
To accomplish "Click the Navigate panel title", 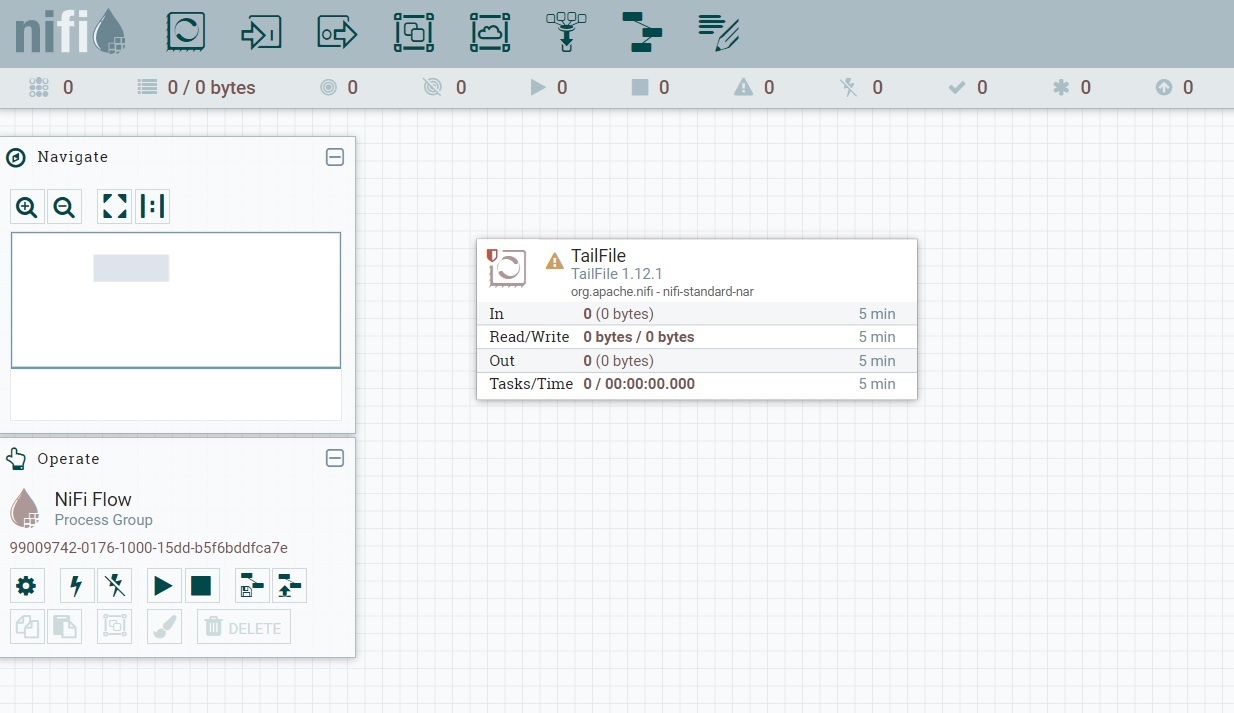I will pos(72,157).
